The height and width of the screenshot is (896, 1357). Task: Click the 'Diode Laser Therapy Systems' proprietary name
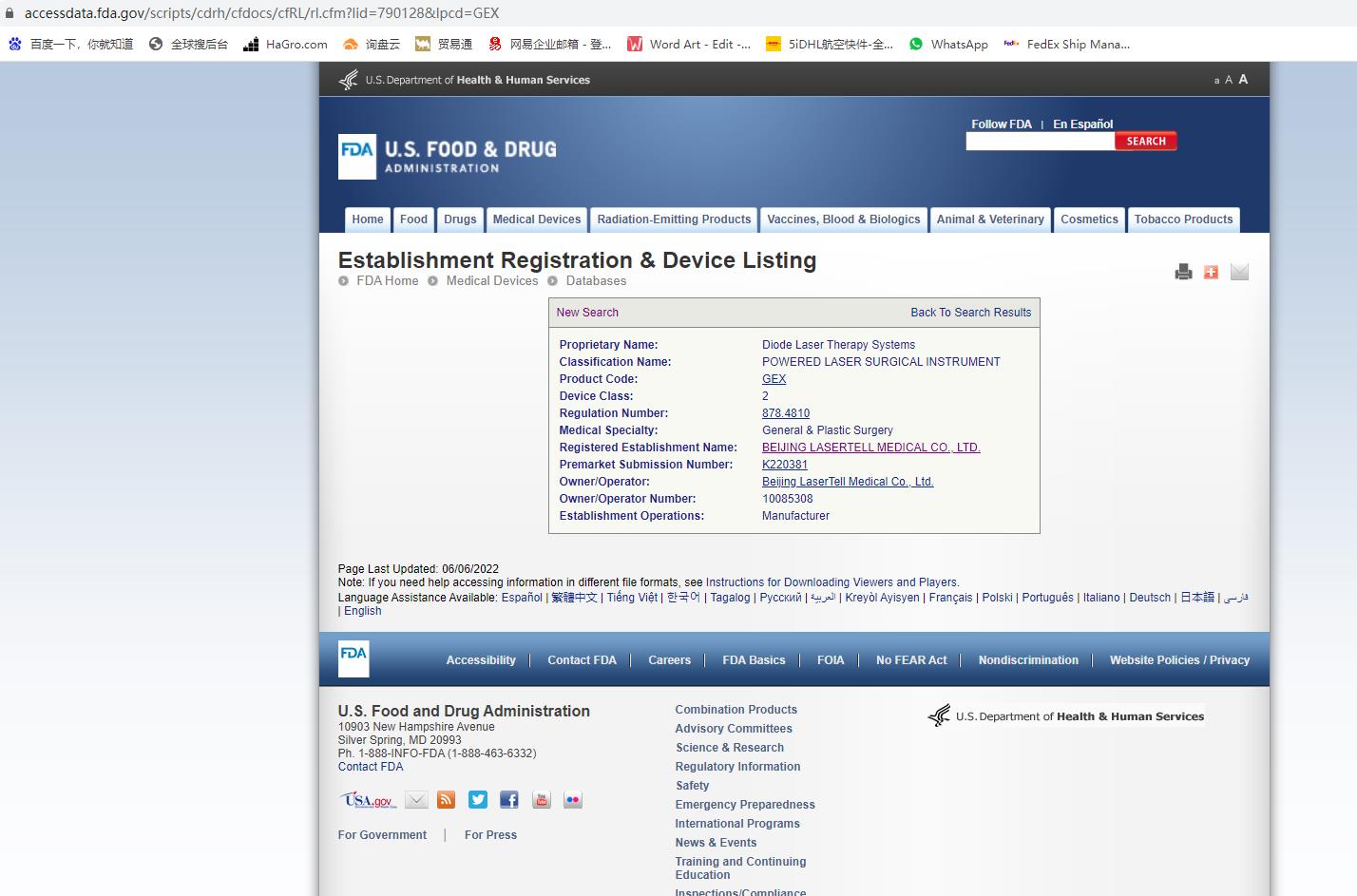(838, 345)
